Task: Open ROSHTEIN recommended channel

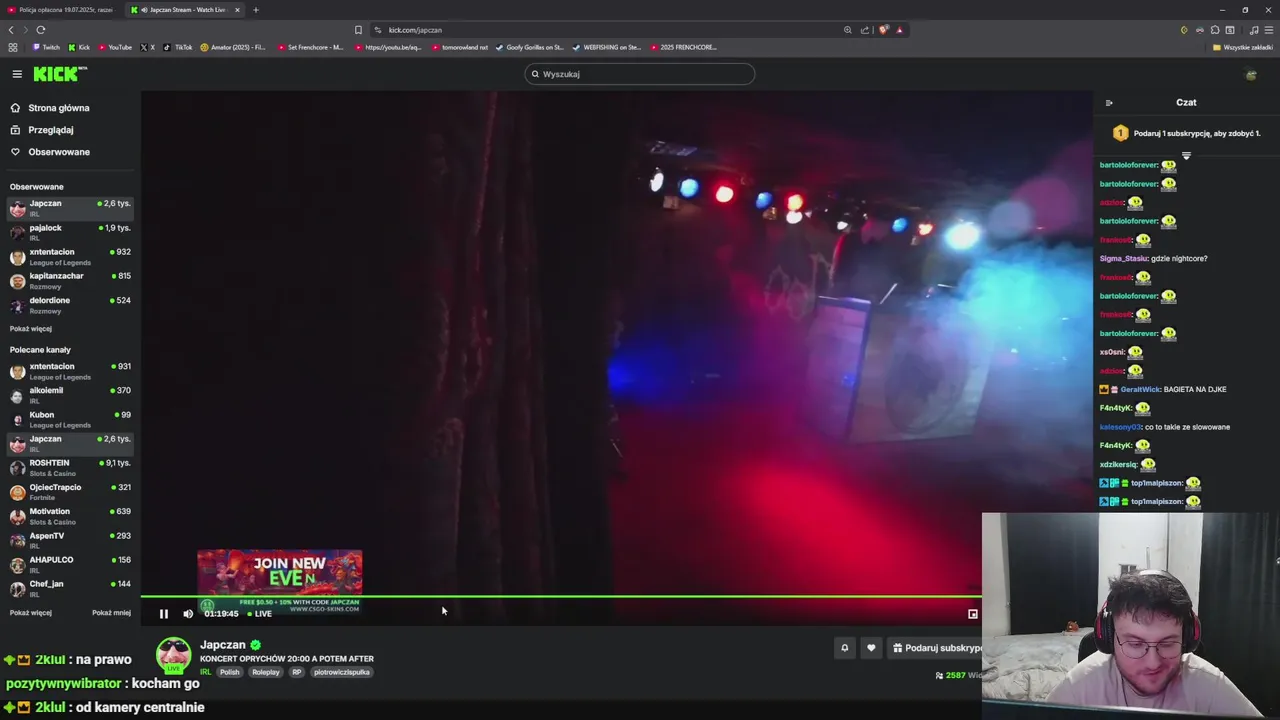Action: click(70, 467)
